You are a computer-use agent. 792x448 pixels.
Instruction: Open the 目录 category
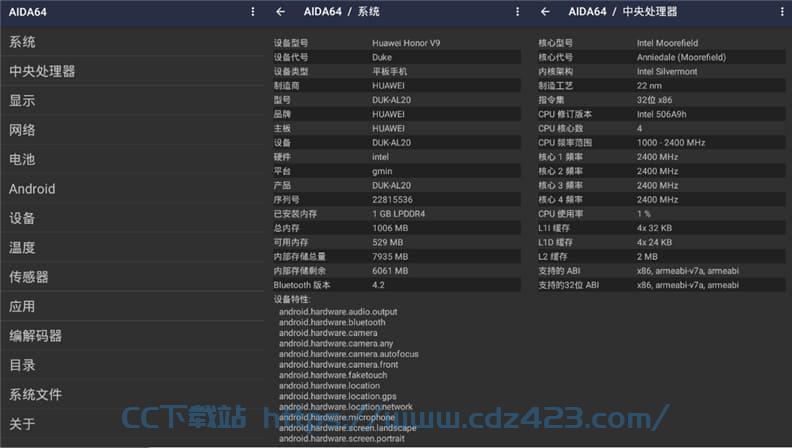click(132, 365)
